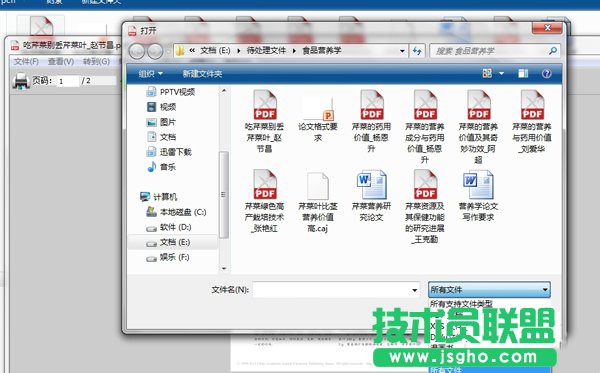Open 娱乐 (F:) drive
600x373 pixels.
[168, 257]
